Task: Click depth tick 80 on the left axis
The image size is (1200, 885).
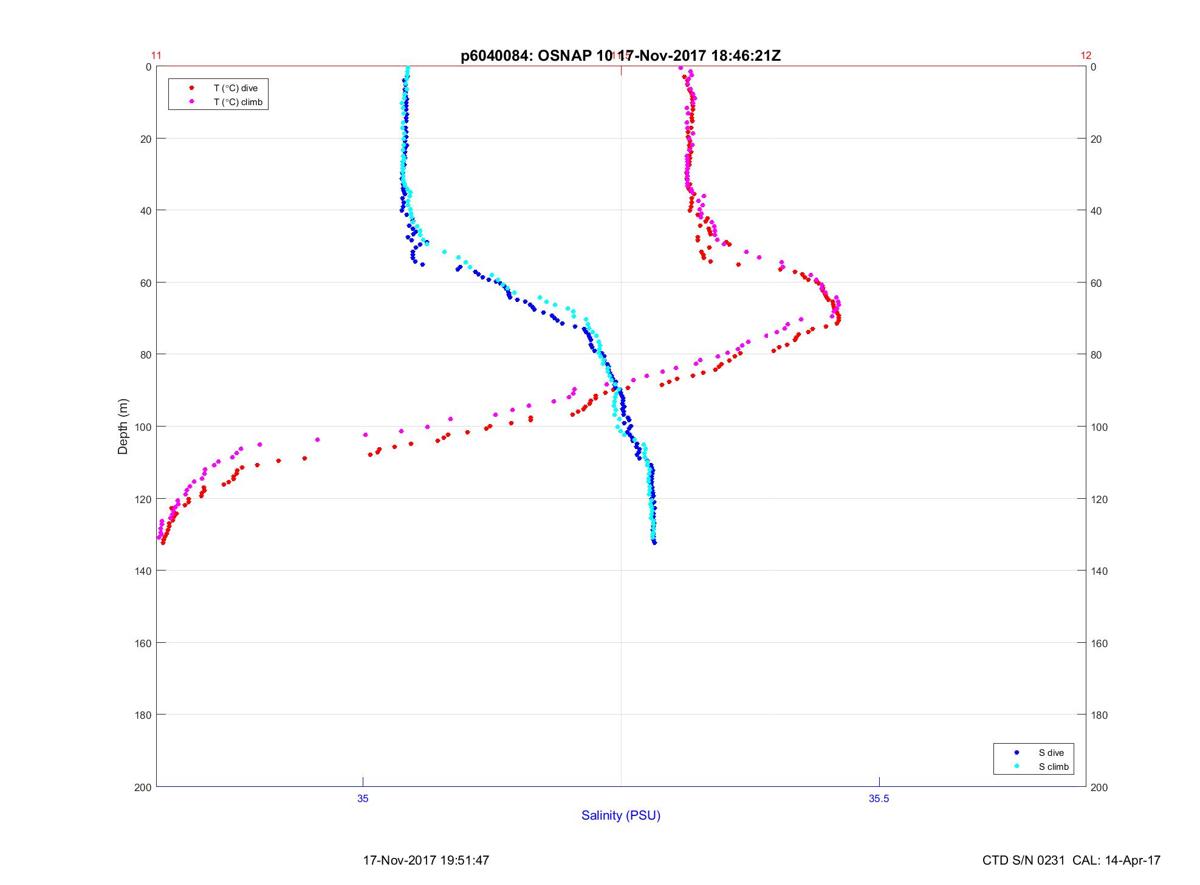Action: [145, 355]
